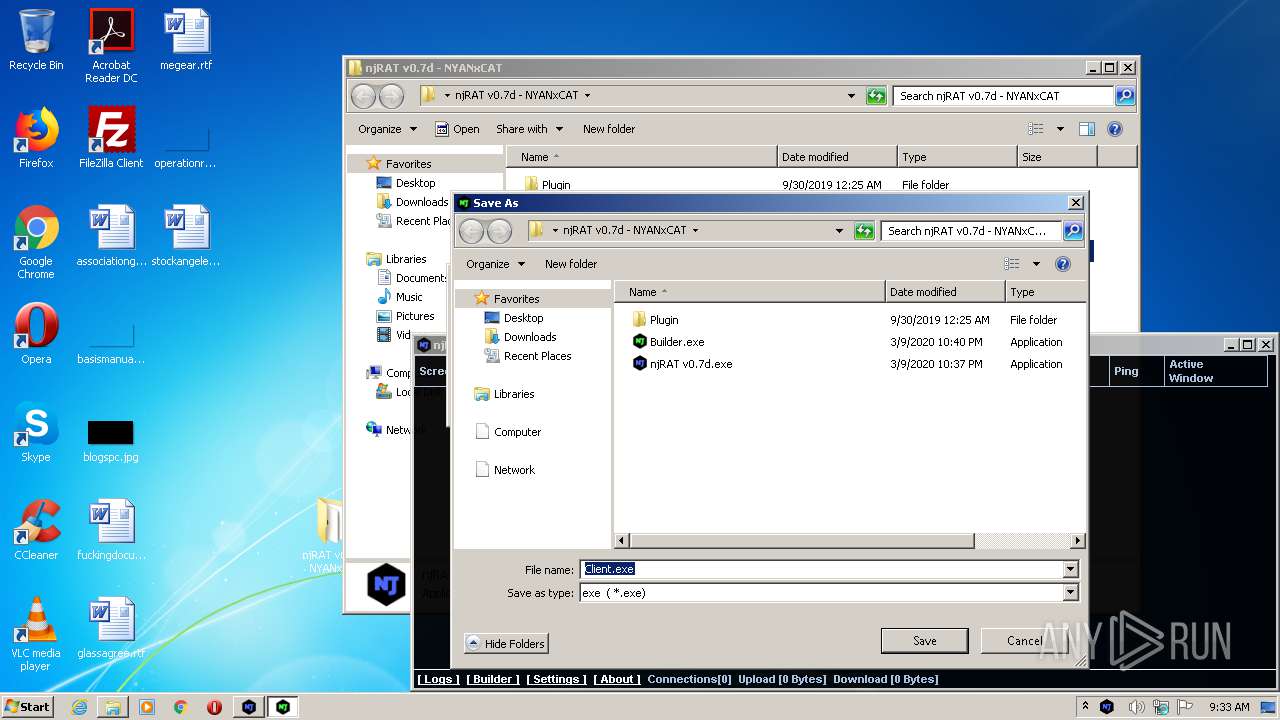
Task: Expand address history in Explorer window
Action: coord(851,96)
